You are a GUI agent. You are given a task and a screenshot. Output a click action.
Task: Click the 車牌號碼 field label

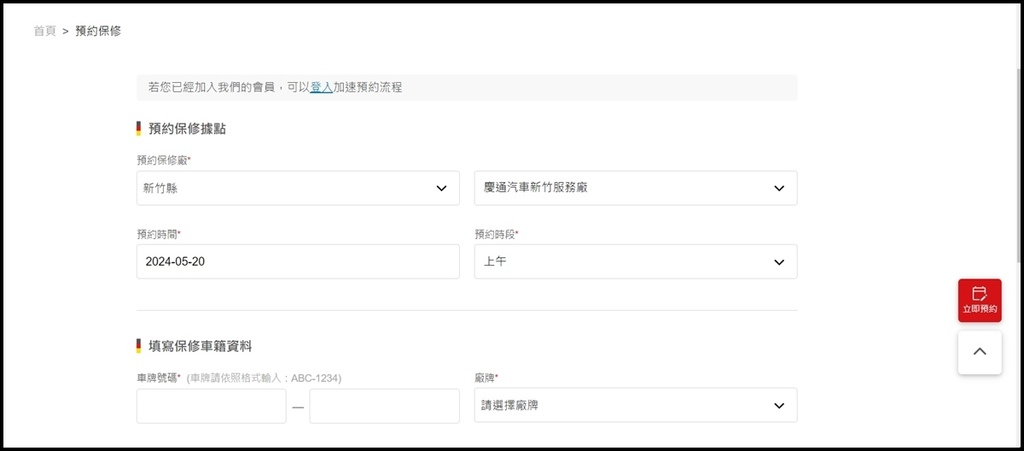pyautogui.click(x=159, y=378)
